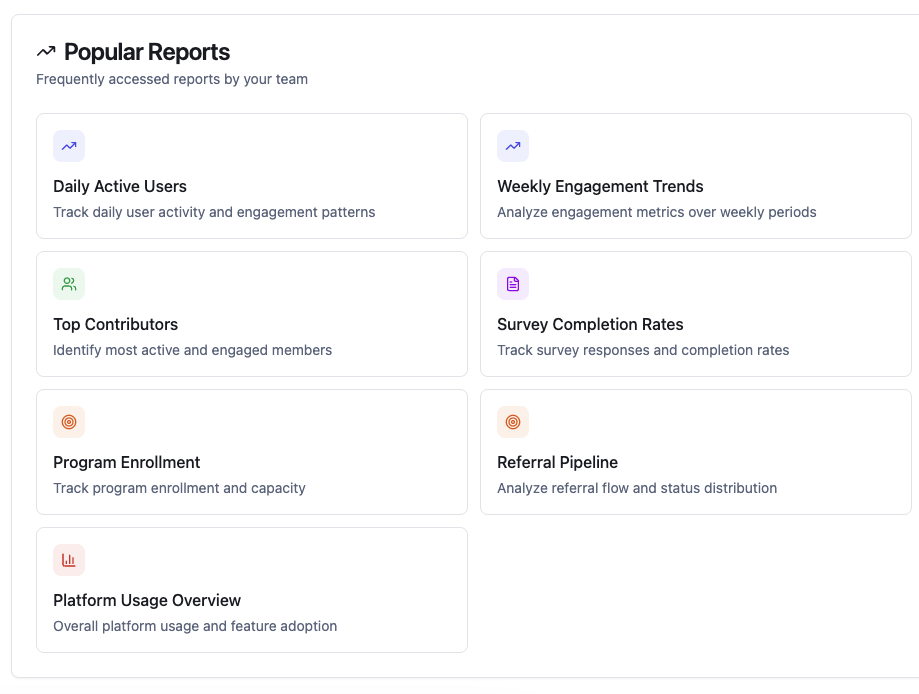Click the Referral Pipeline target icon
The image size is (919, 694).
[x=513, y=422]
